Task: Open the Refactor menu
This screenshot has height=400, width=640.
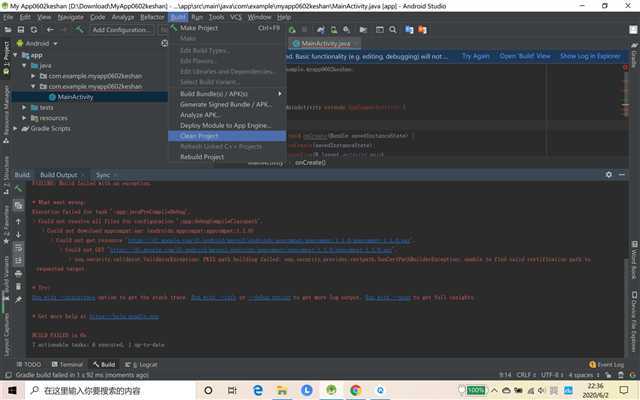Action: [152, 17]
